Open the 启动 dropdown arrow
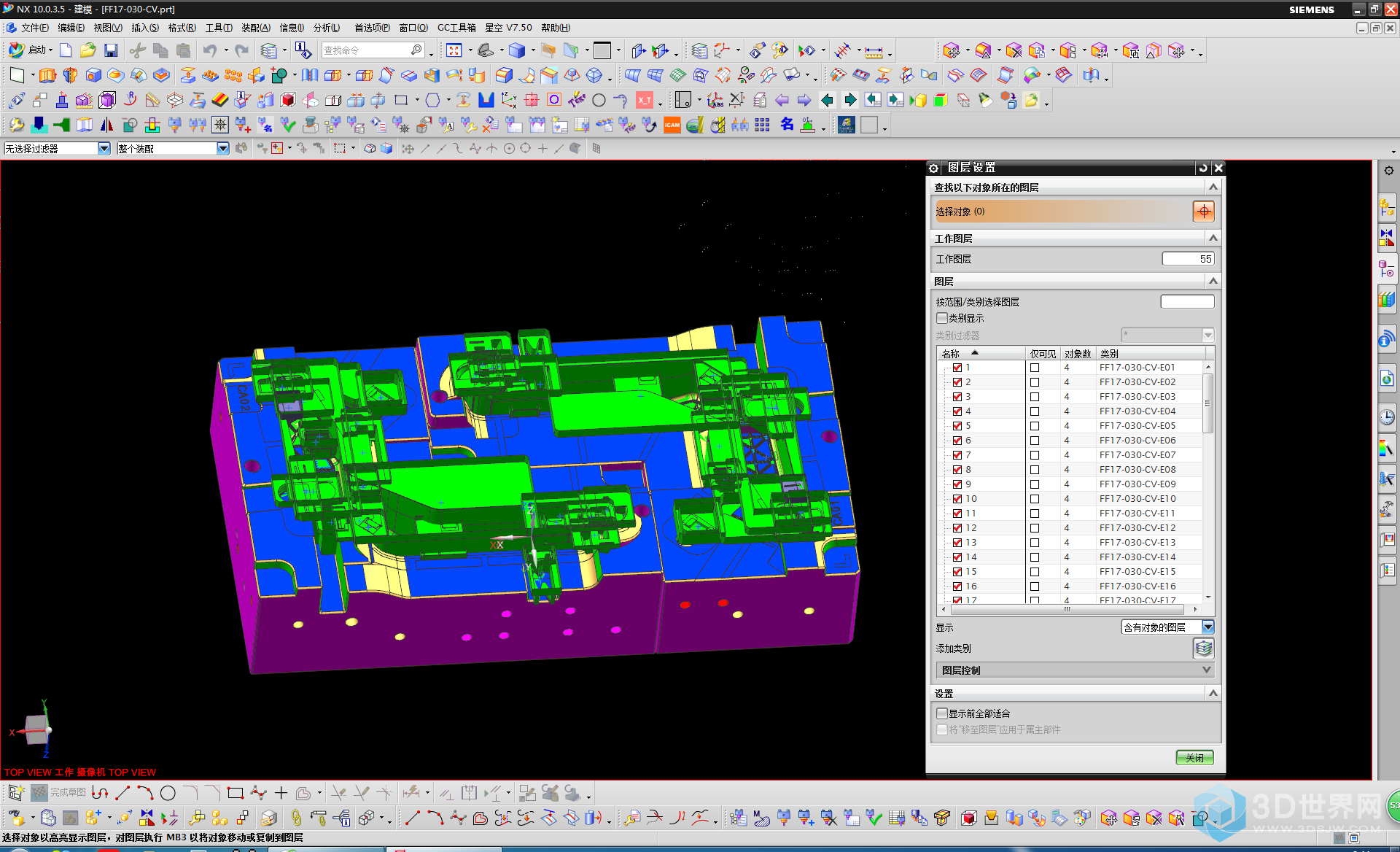 (x=50, y=50)
